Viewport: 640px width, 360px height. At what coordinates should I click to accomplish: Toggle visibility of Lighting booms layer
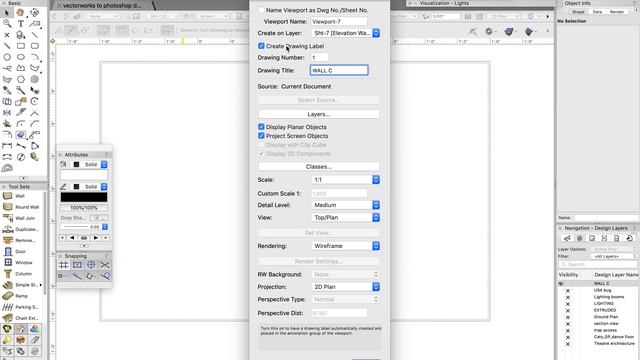click(x=567, y=297)
